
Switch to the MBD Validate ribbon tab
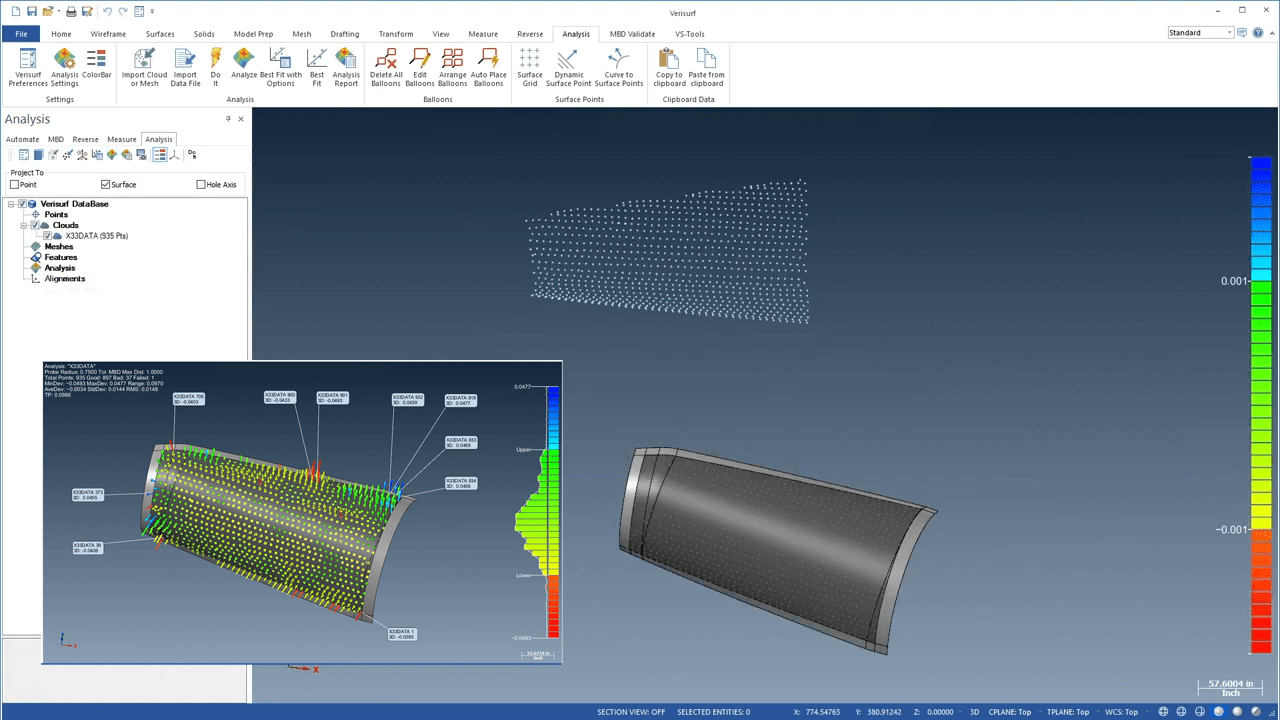click(x=632, y=33)
